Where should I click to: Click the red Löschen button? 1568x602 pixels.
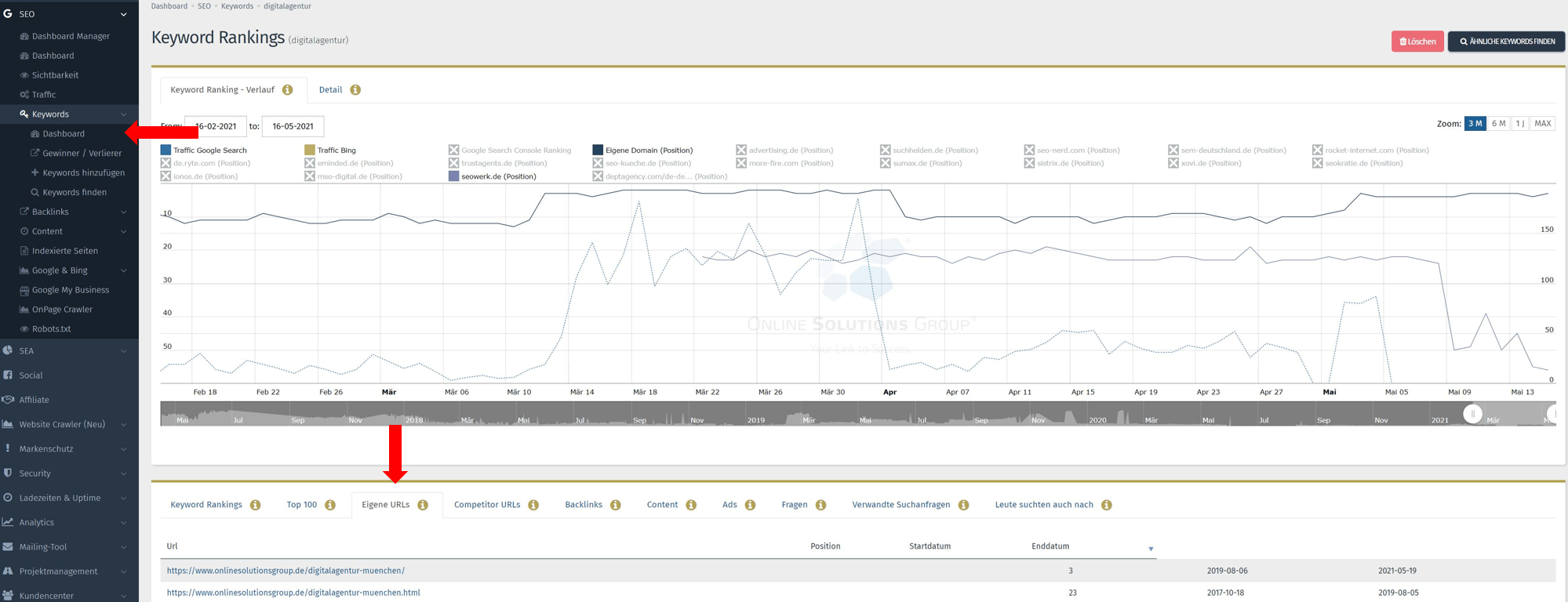1417,42
